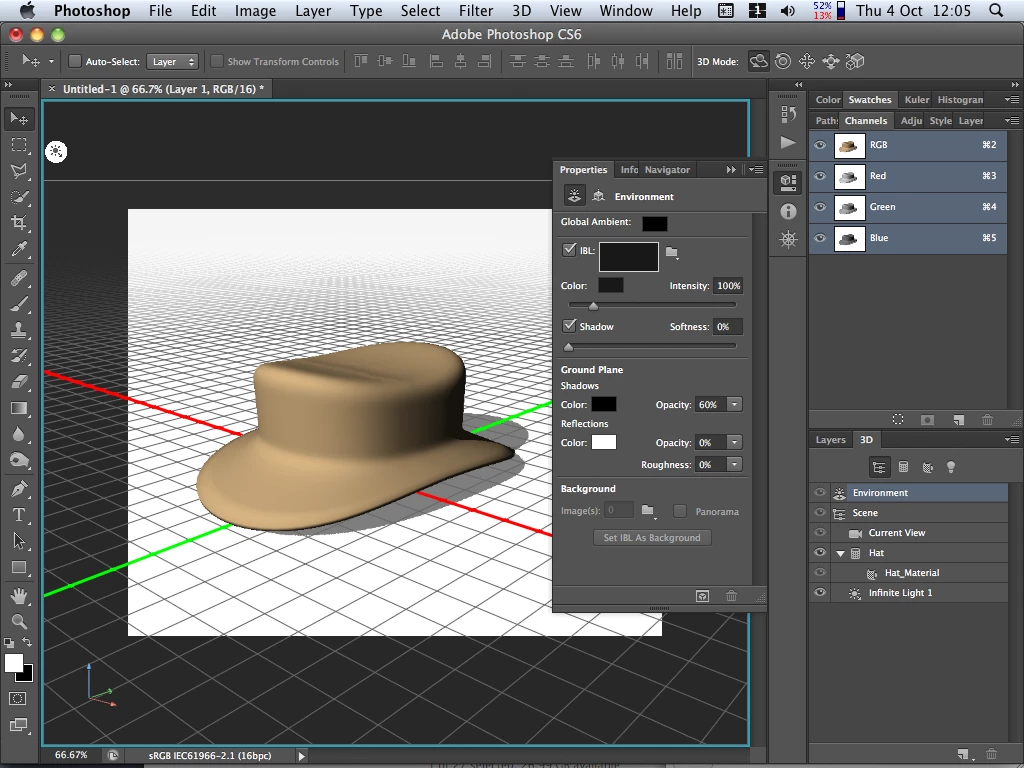This screenshot has width=1024, height=768.
Task: Disable the Shadow checkbox
Action: (x=569, y=326)
